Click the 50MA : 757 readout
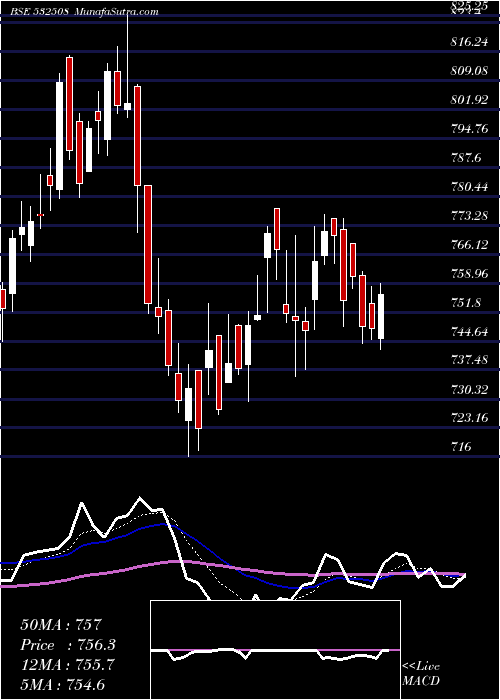This screenshot has width=500, height=700. coord(61,625)
